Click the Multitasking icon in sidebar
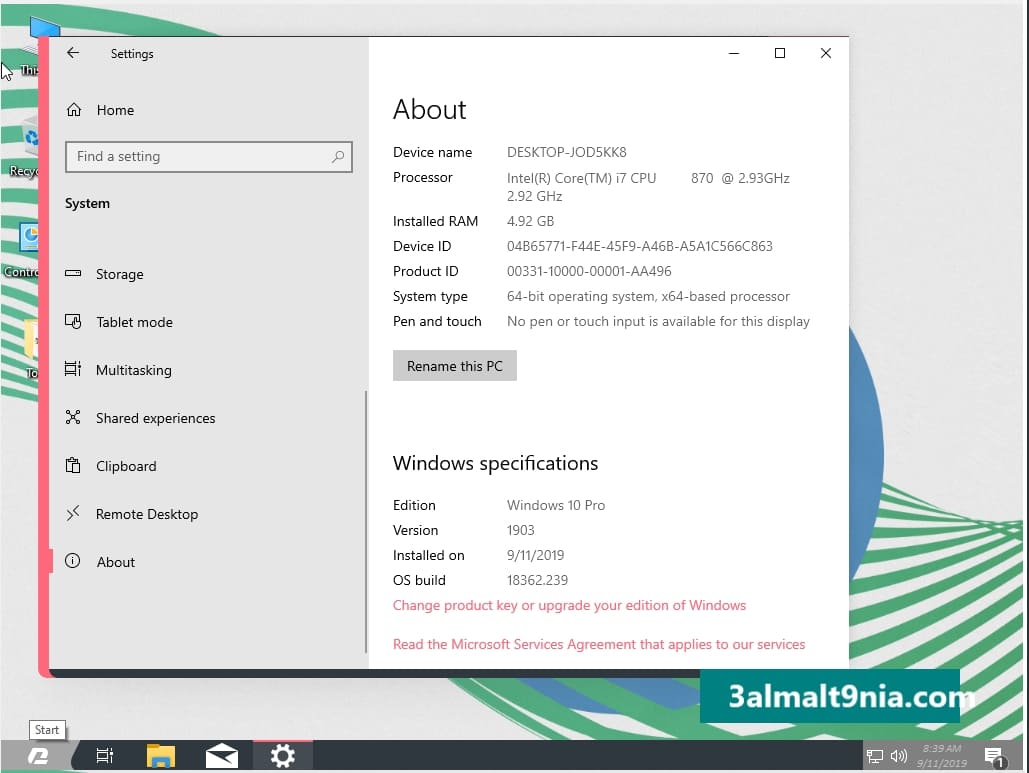The height and width of the screenshot is (773, 1029). [73, 369]
